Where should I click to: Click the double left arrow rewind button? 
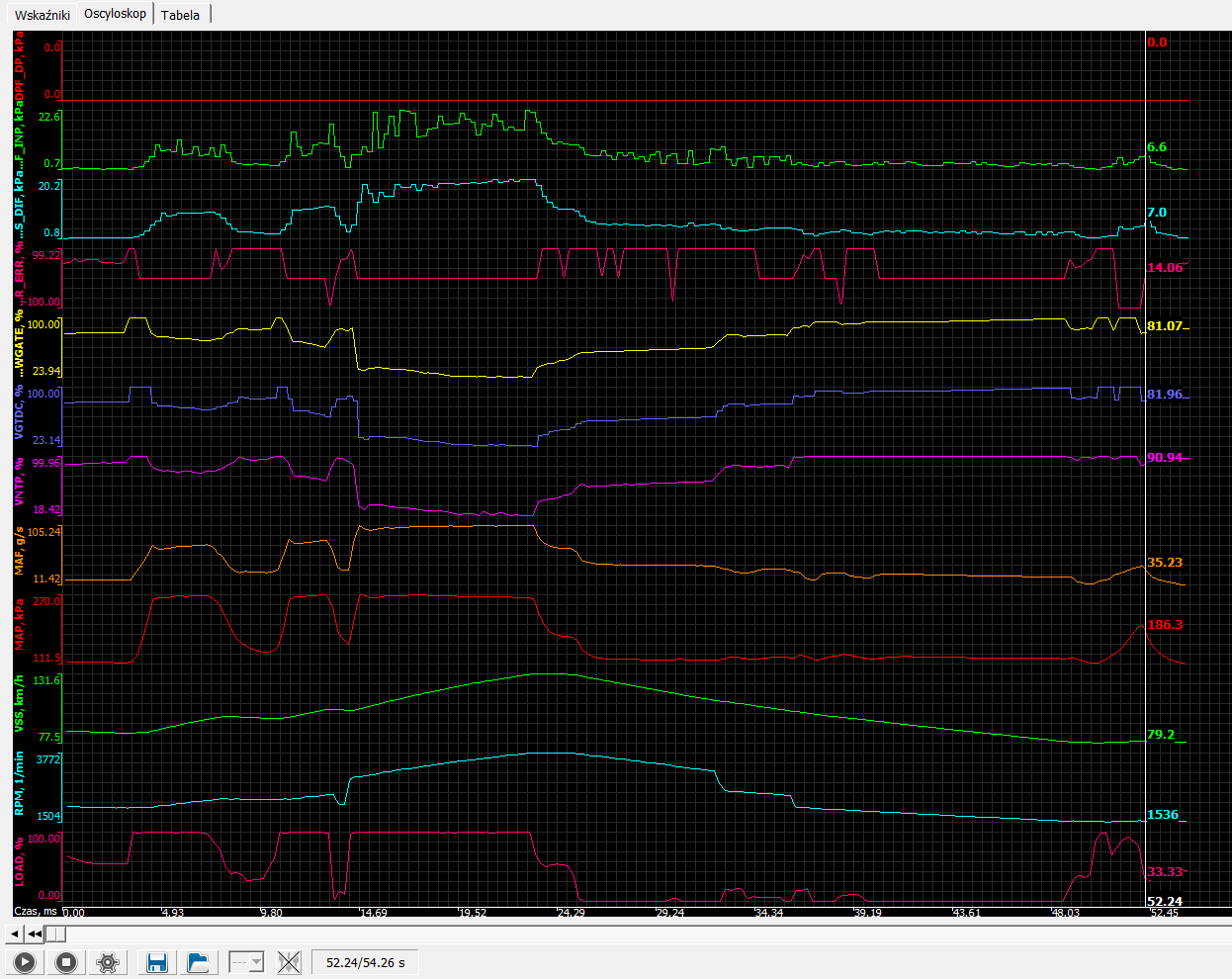(35, 934)
